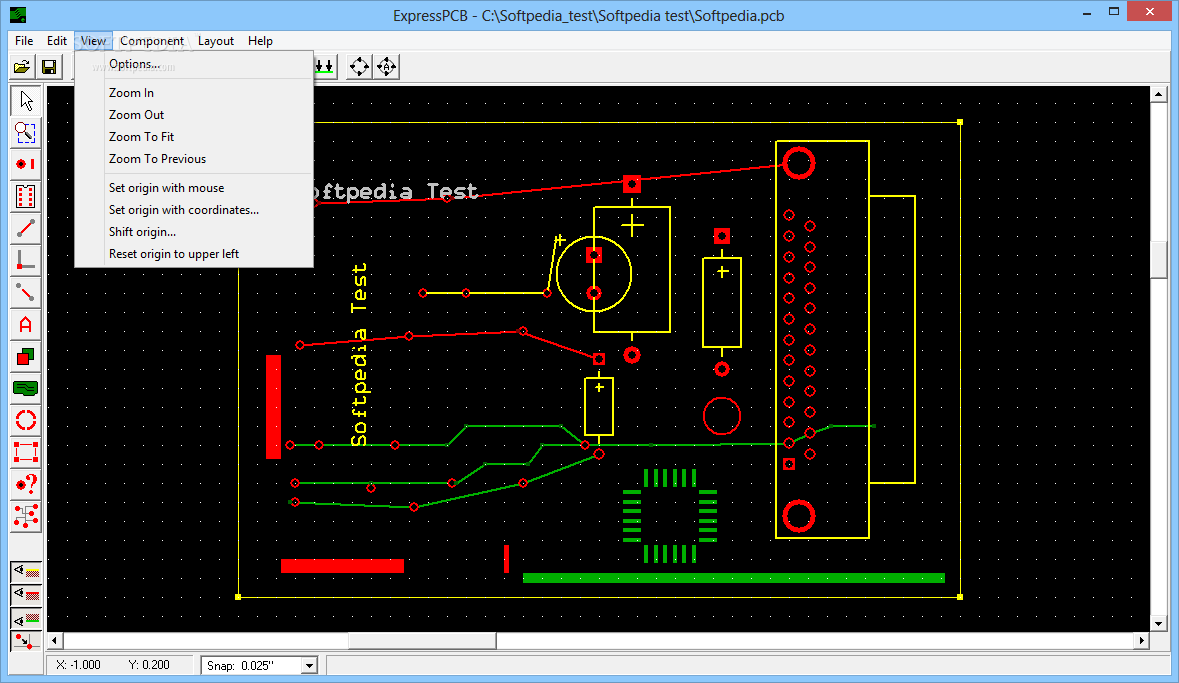Open the Help menu
The height and width of the screenshot is (683, 1179).
(260, 41)
